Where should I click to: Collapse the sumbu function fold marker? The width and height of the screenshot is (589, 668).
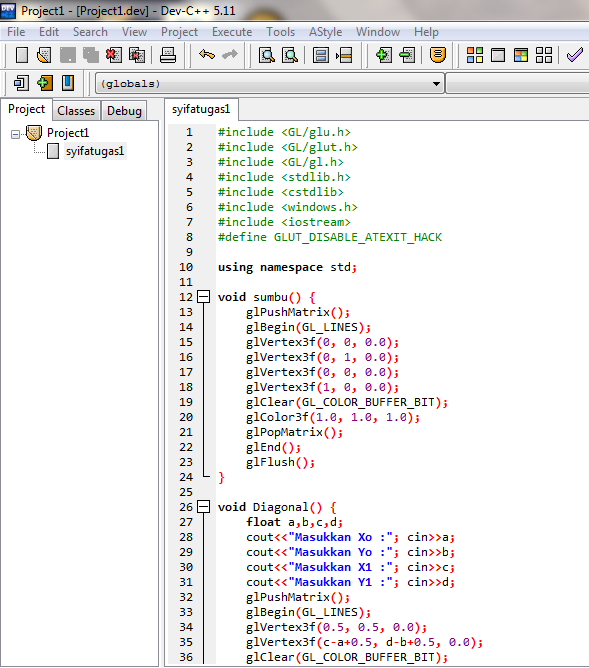204,297
